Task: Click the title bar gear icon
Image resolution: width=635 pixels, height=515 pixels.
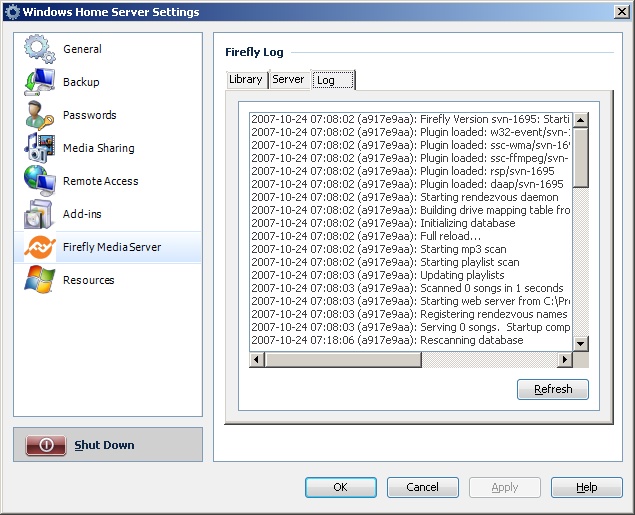Action: (x=12, y=12)
